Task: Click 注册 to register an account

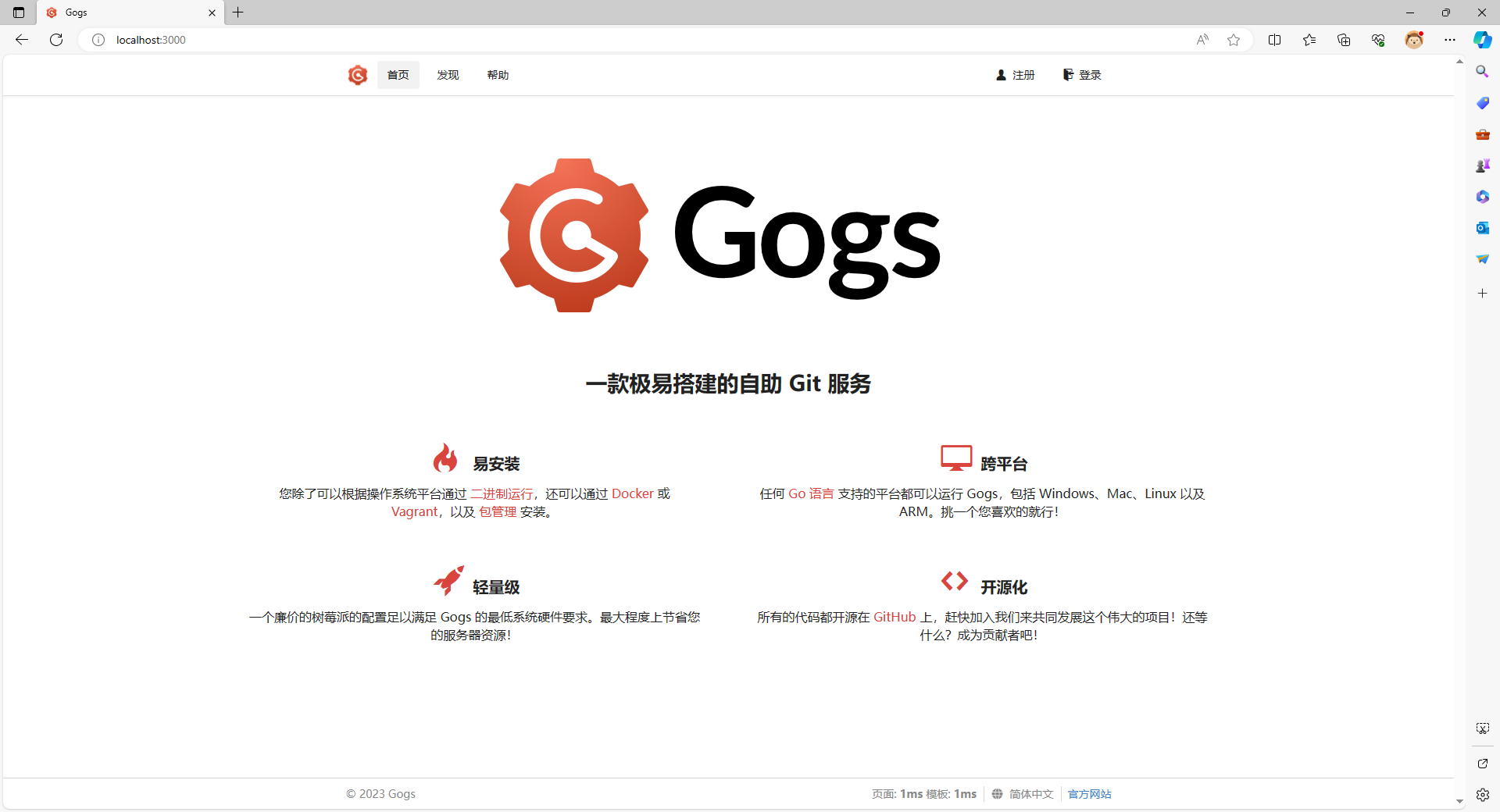Action: 1016,75
